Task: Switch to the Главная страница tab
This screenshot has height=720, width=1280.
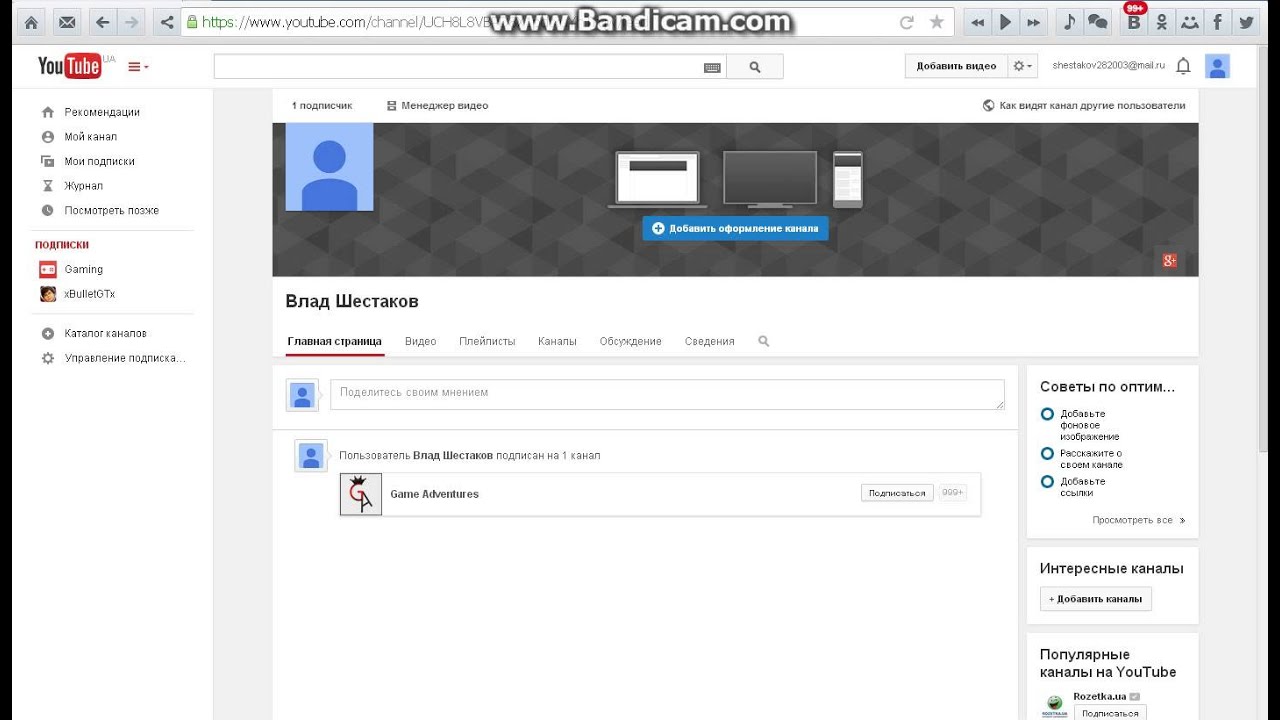Action: click(334, 341)
